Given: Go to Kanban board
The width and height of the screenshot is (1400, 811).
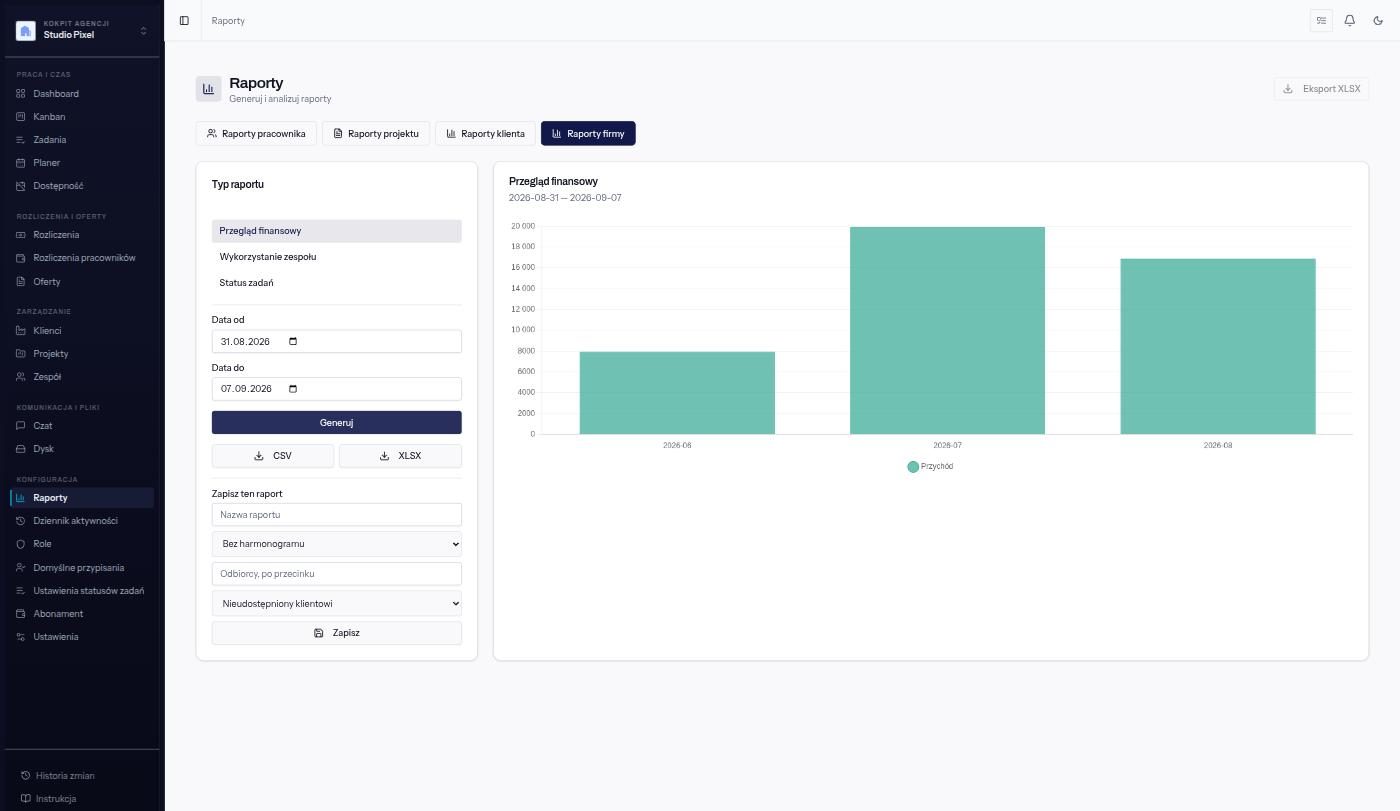Looking at the screenshot, I should (x=82, y=117).
